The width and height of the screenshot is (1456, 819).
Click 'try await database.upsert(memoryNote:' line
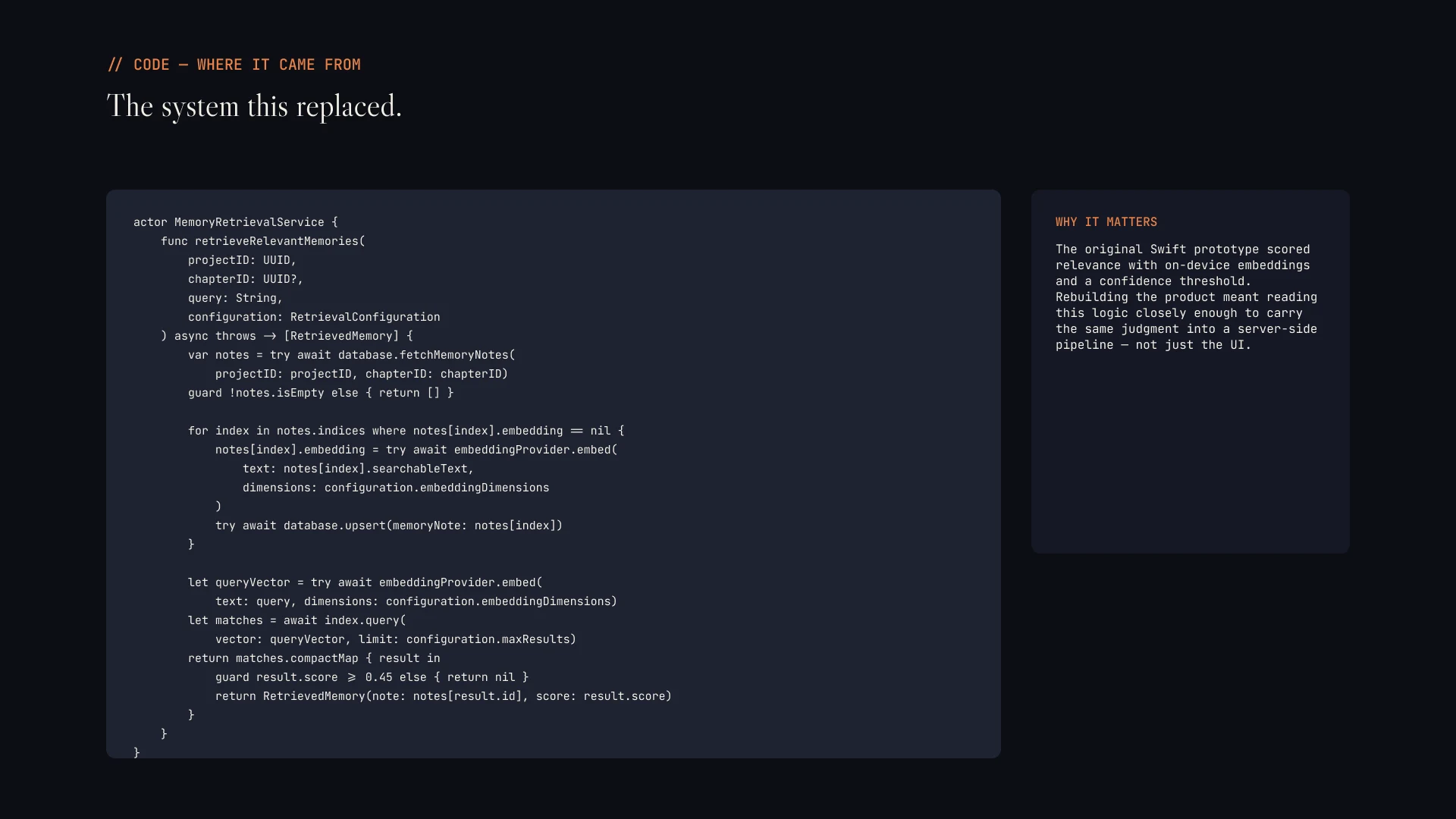[x=389, y=526]
